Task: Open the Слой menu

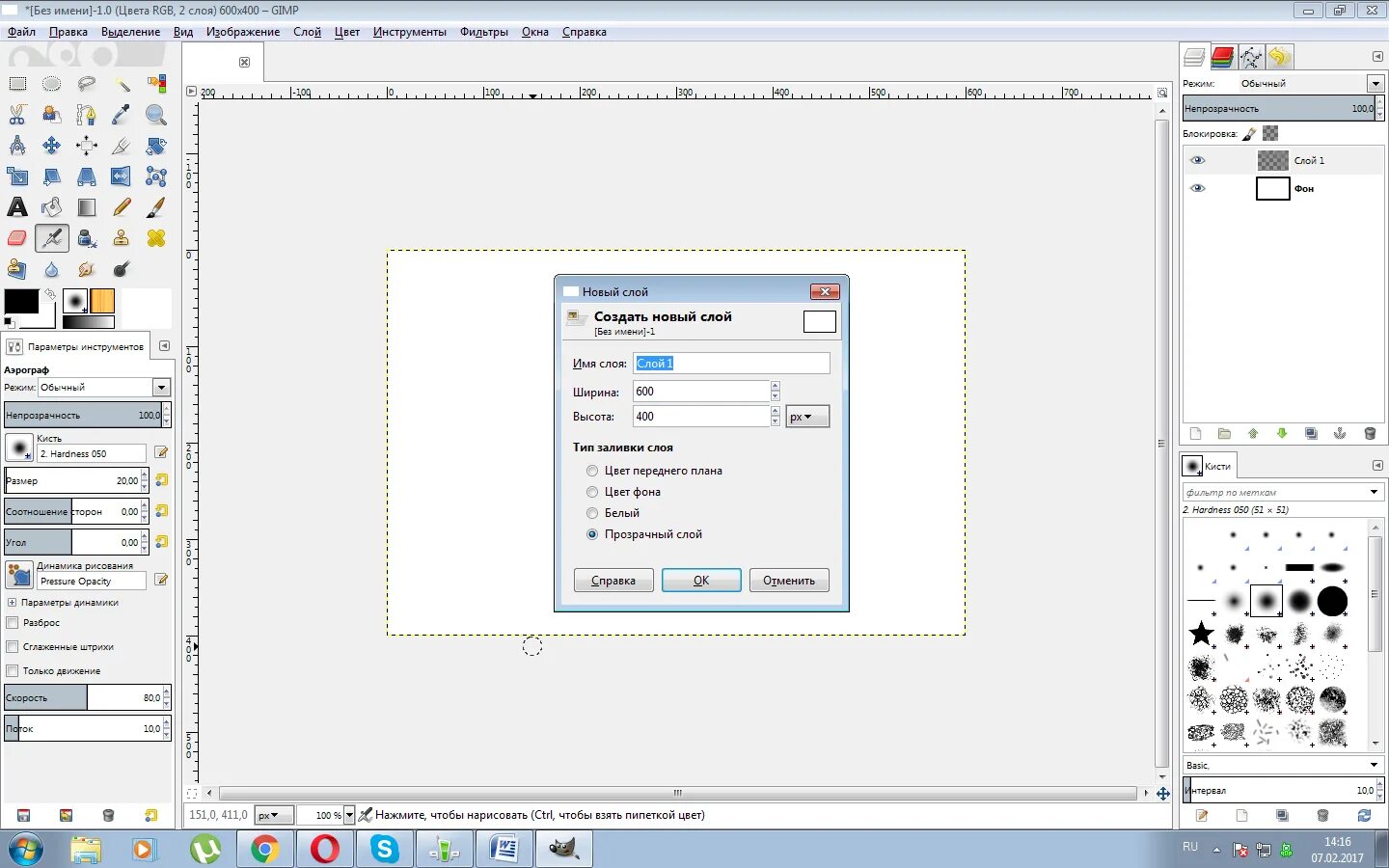Action: click(x=307, y=32)
